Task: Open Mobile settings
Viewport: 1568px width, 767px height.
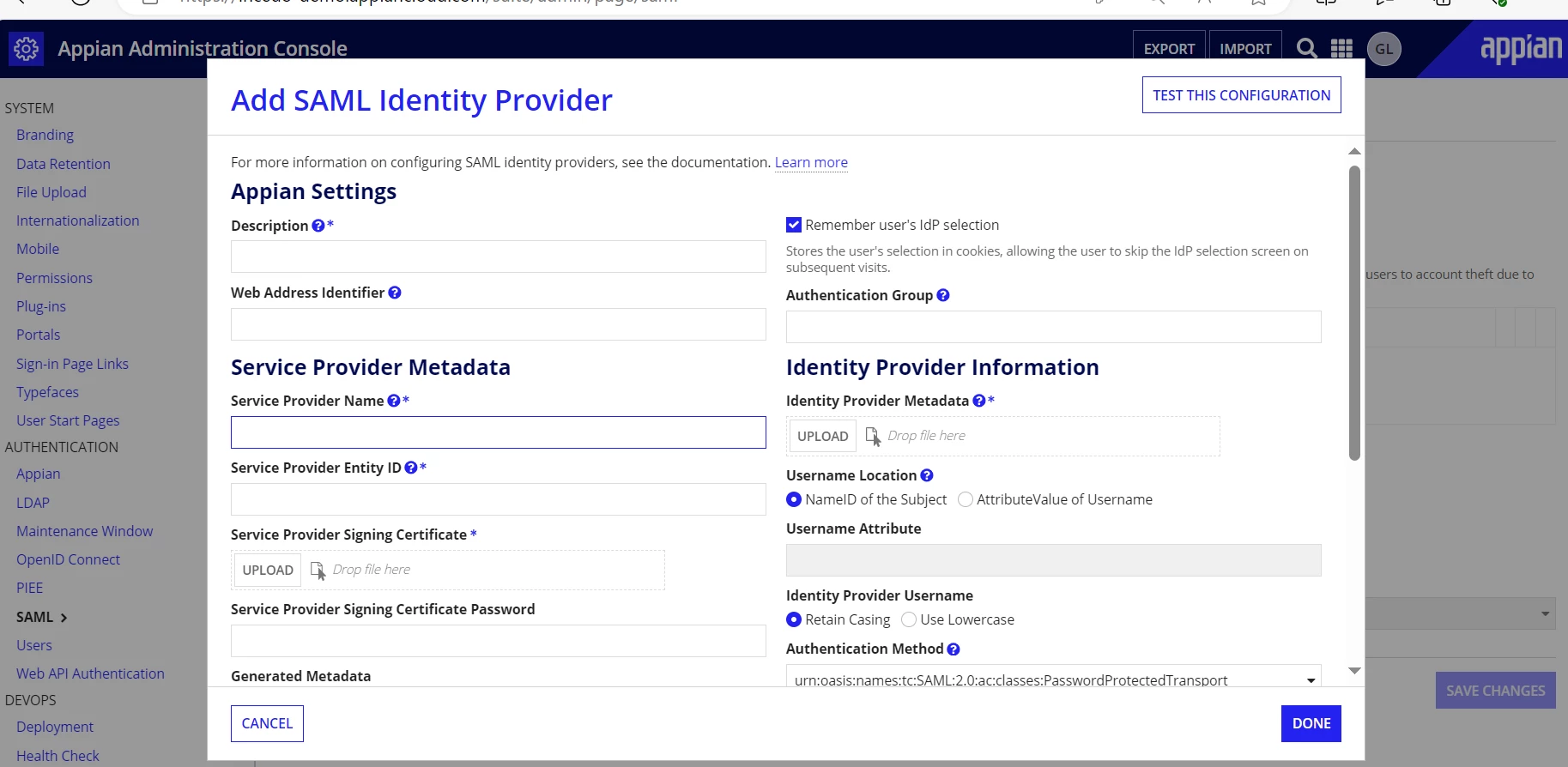Action: click(x=38, y=249)
